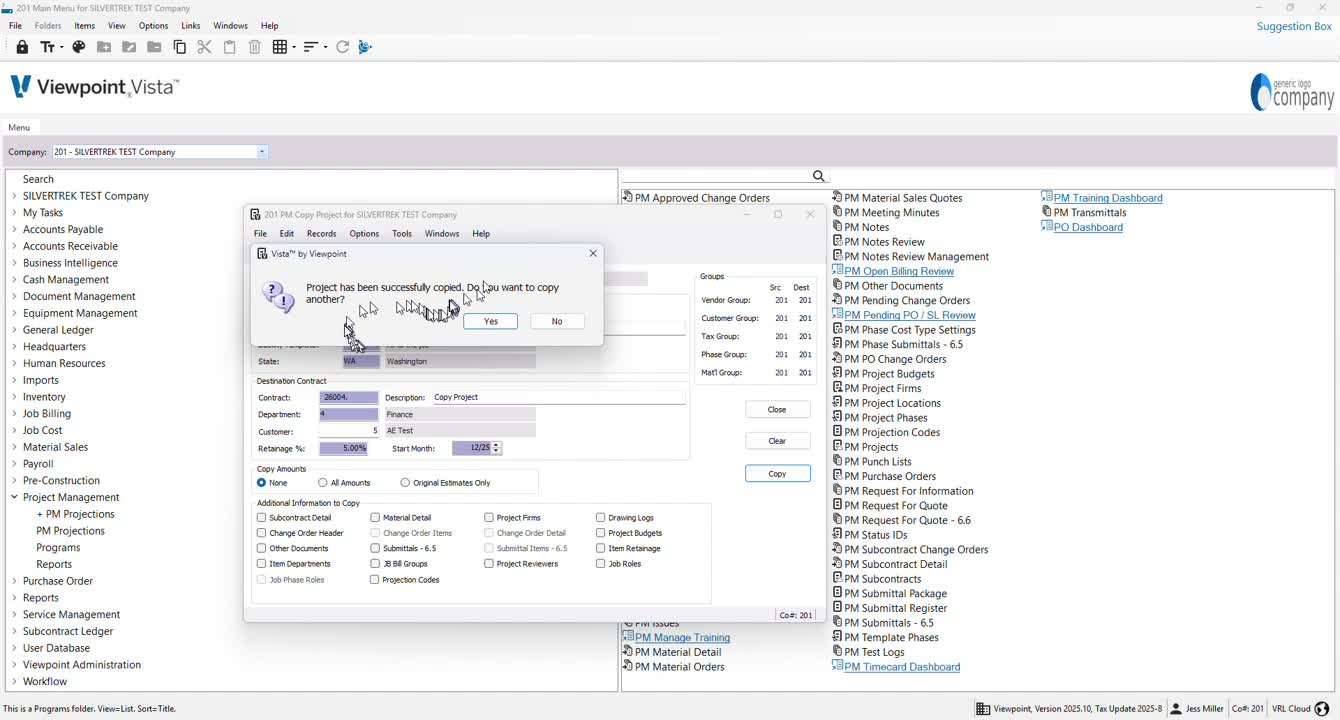Open the sort dropdown arrow
This screenshot has height=720, width=1340.
pyautogui.click(x=324, y=47)
